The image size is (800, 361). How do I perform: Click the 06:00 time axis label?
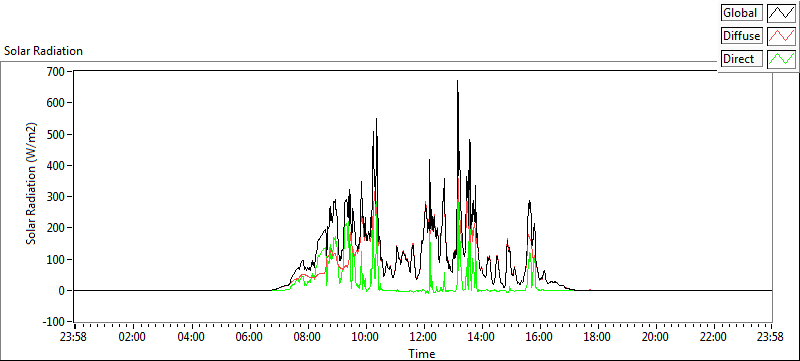249,337
